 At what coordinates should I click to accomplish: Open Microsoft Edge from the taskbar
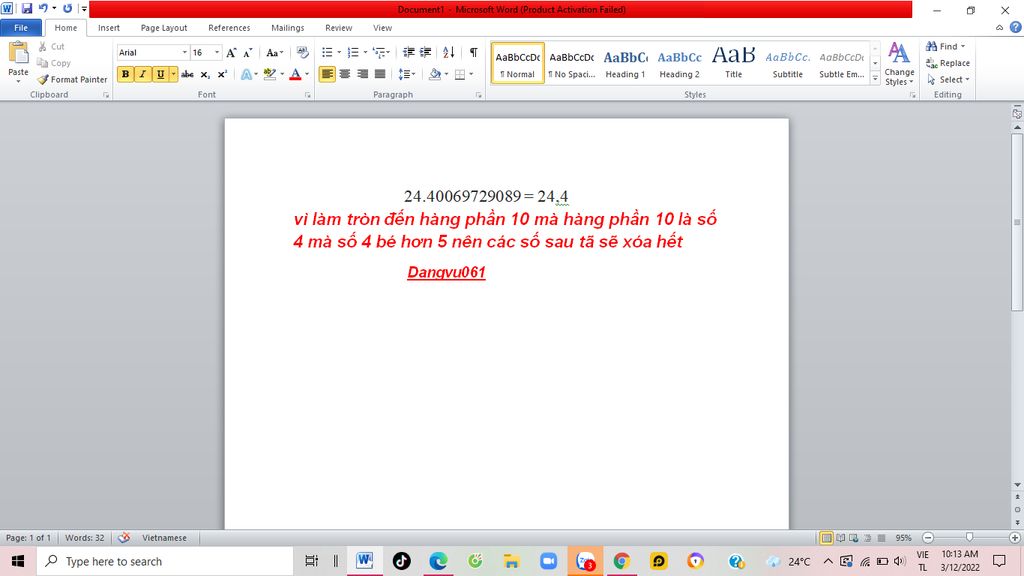point(438,561)
